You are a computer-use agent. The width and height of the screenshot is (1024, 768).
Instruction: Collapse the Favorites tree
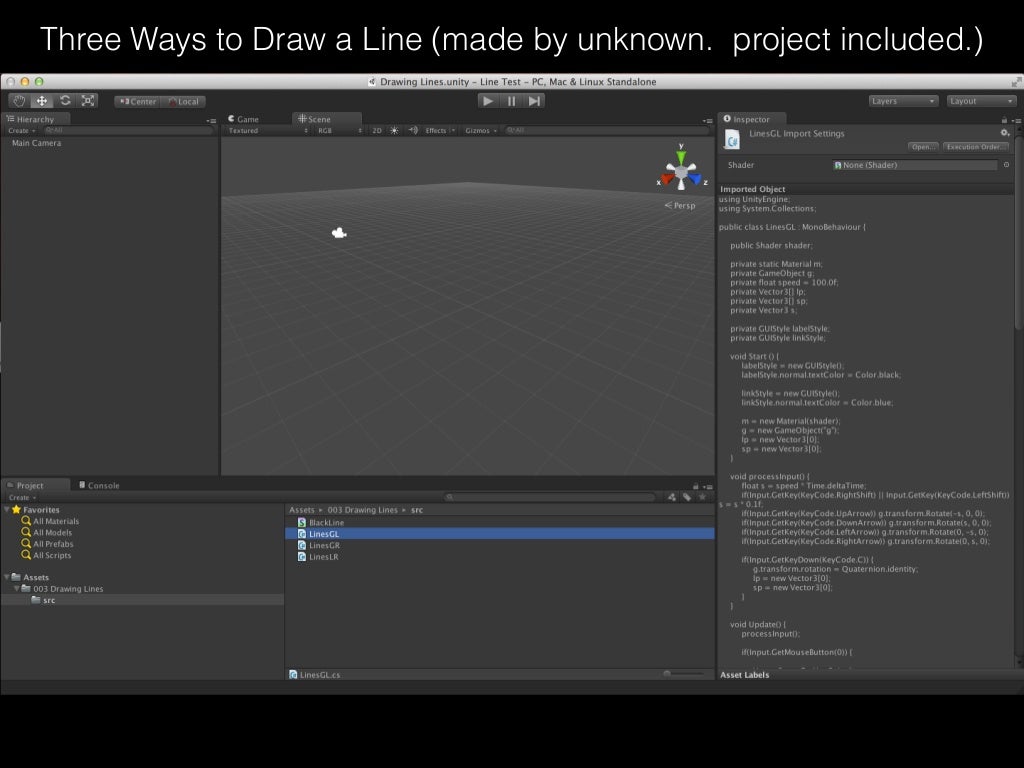coord(7,509)
